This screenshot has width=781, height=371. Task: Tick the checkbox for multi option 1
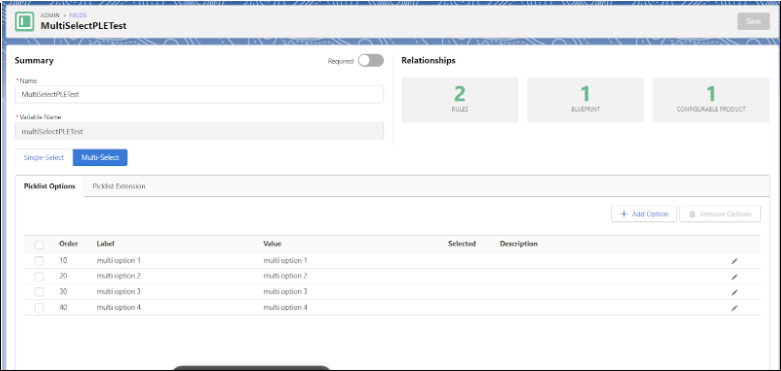coord(39,261)
